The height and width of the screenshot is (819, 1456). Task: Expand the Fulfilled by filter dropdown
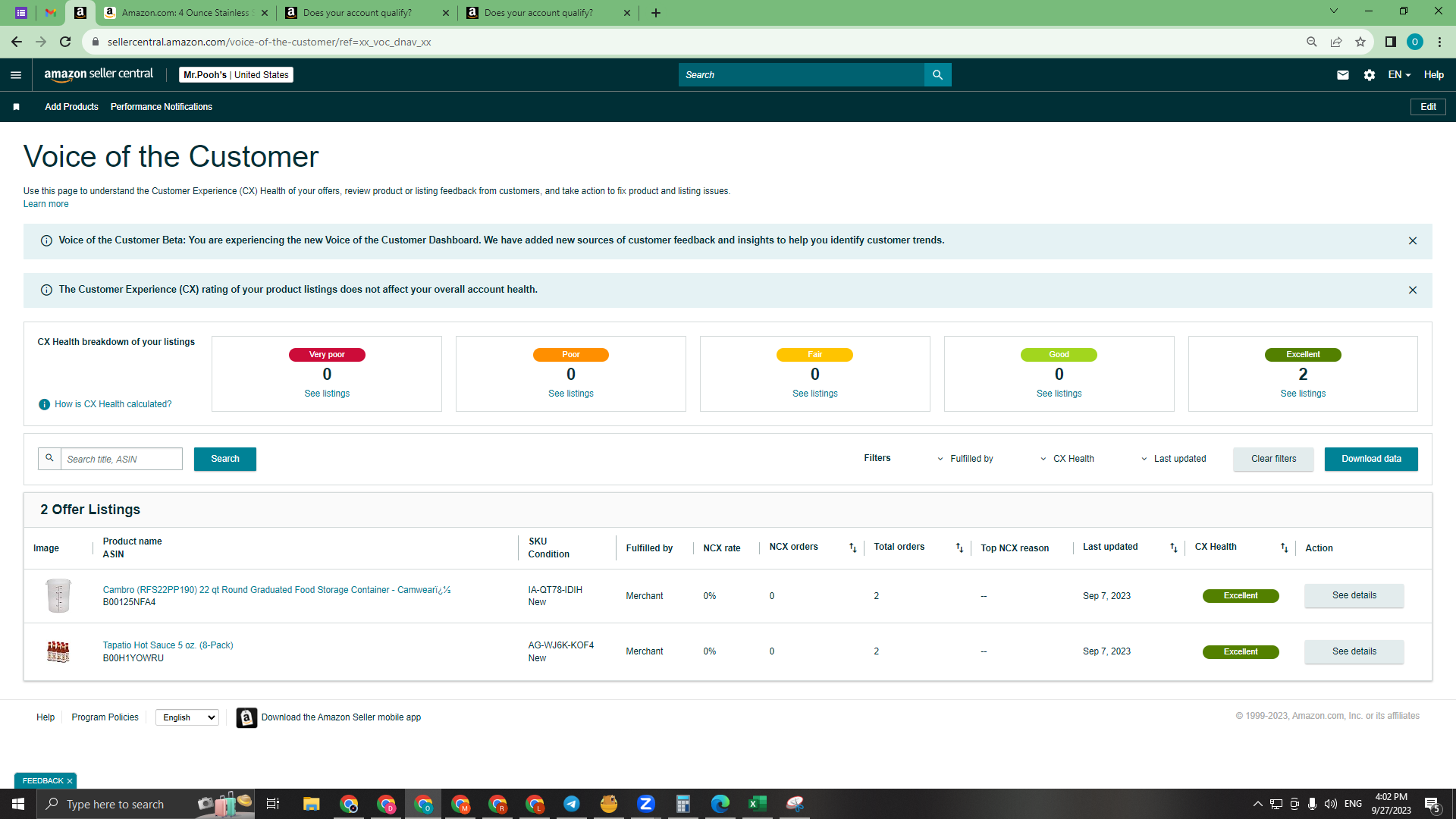pos(965,459)
